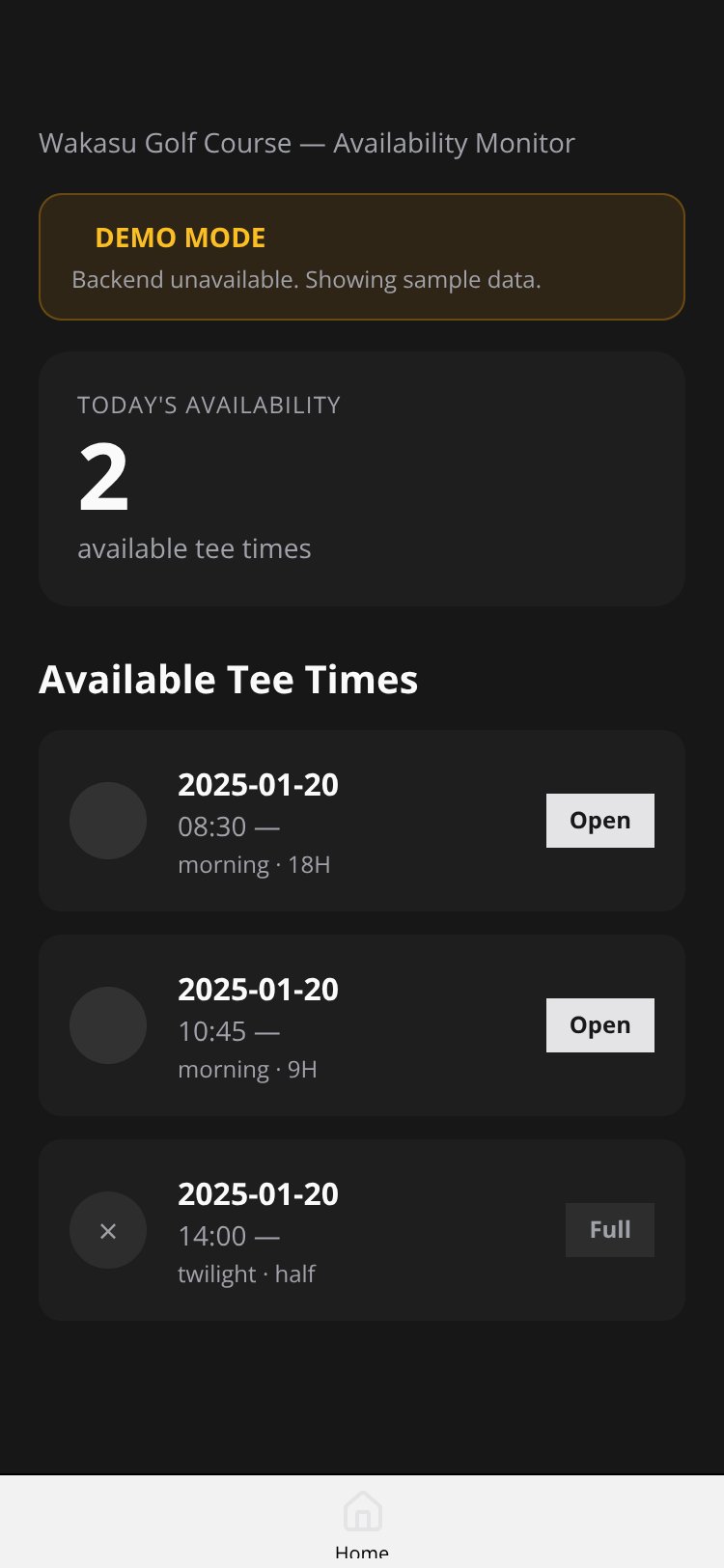Select the circle icon beside the 10:45 tee time
724x1568 pixels.
(108, 1025)
